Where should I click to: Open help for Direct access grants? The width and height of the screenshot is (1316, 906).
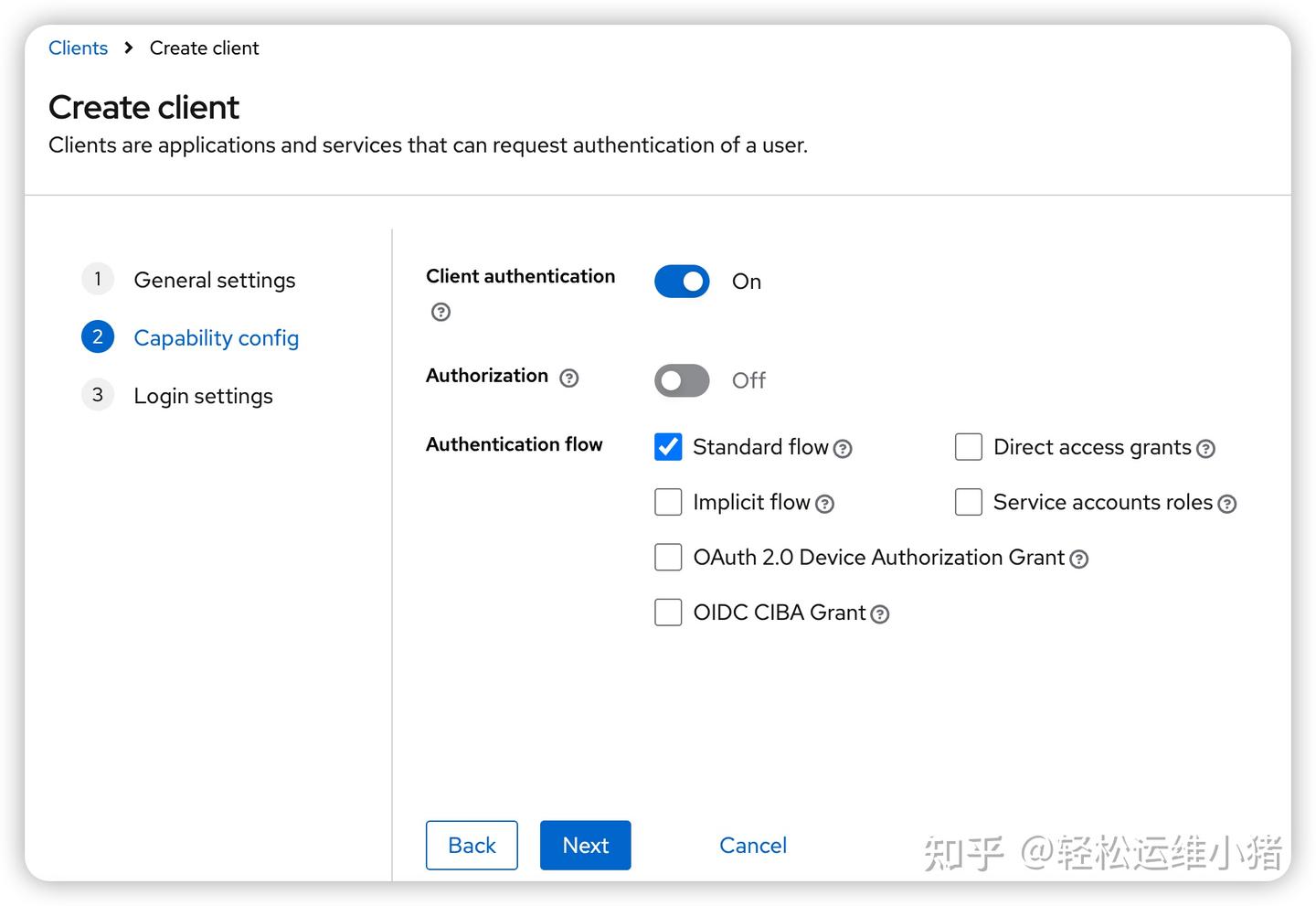click(x=1205, y=448)
